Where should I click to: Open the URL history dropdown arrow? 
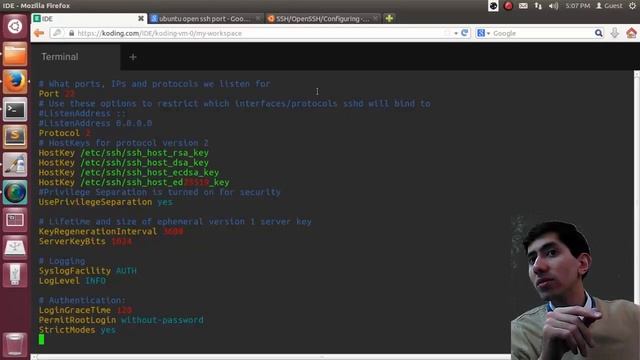456,33
